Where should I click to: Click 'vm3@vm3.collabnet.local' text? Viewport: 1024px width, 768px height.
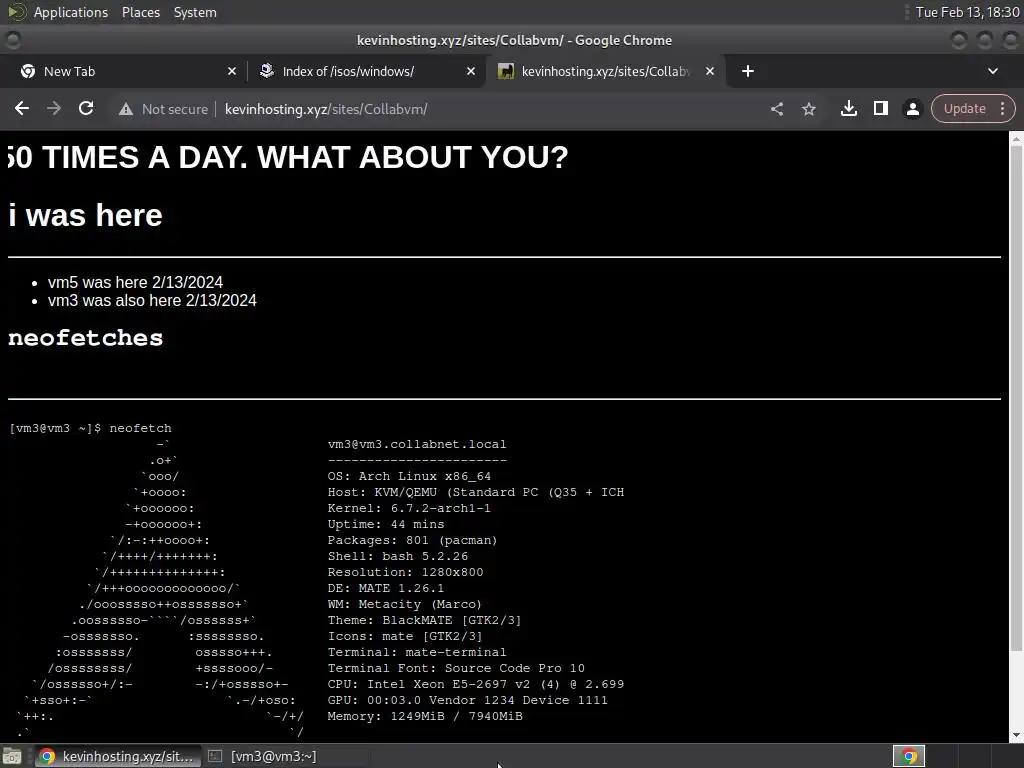pyautogui.click(x=417, y=444)
